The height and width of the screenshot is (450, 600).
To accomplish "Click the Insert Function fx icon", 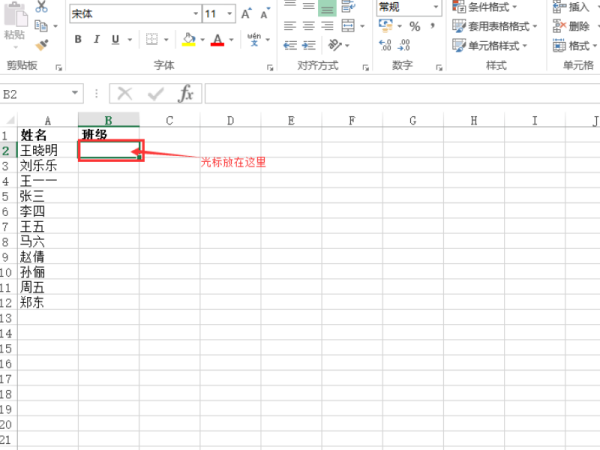I will click(x=186, y=93).
